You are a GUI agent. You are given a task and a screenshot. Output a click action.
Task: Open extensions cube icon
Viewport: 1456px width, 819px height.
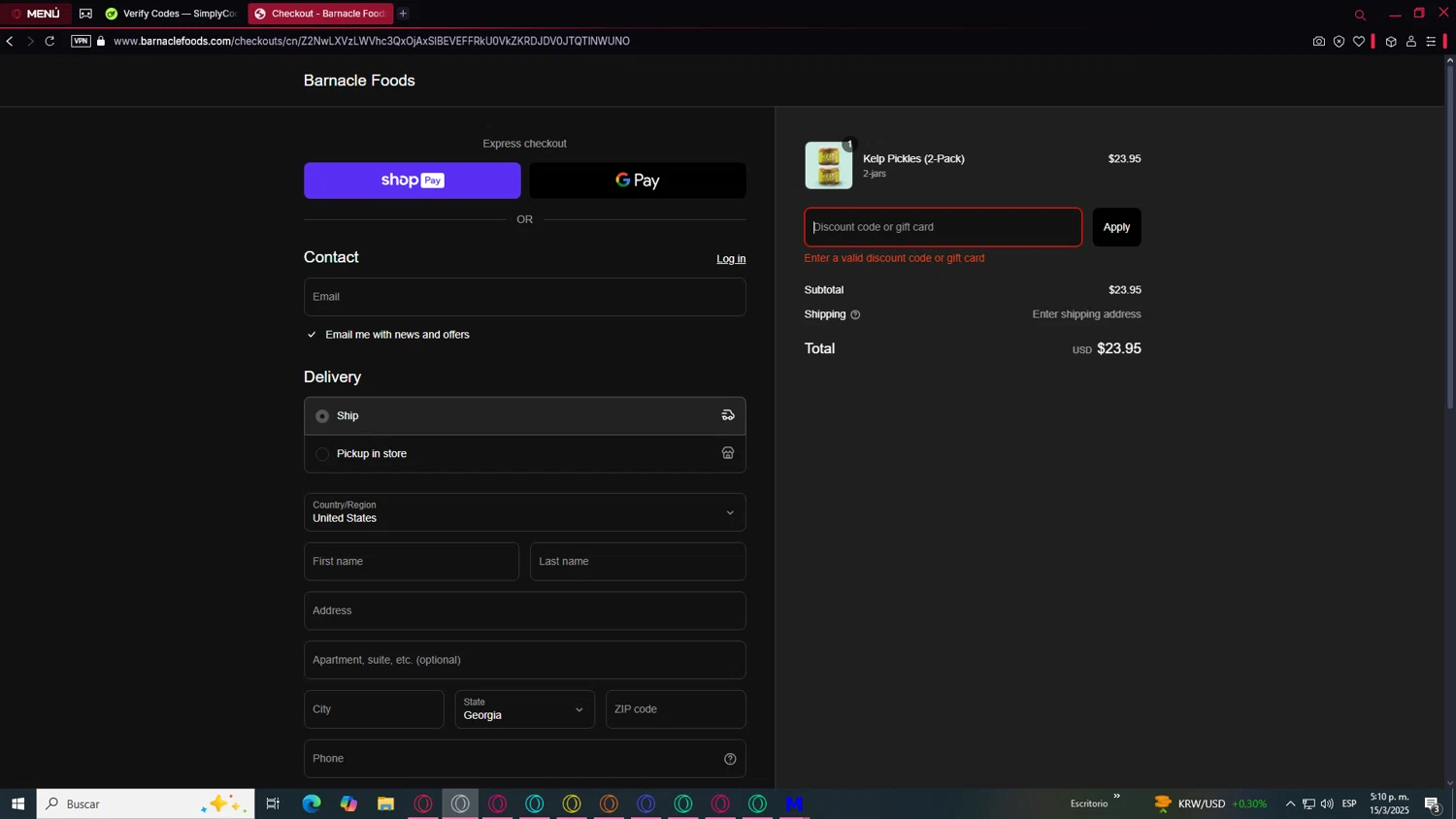pos(1391,41)
